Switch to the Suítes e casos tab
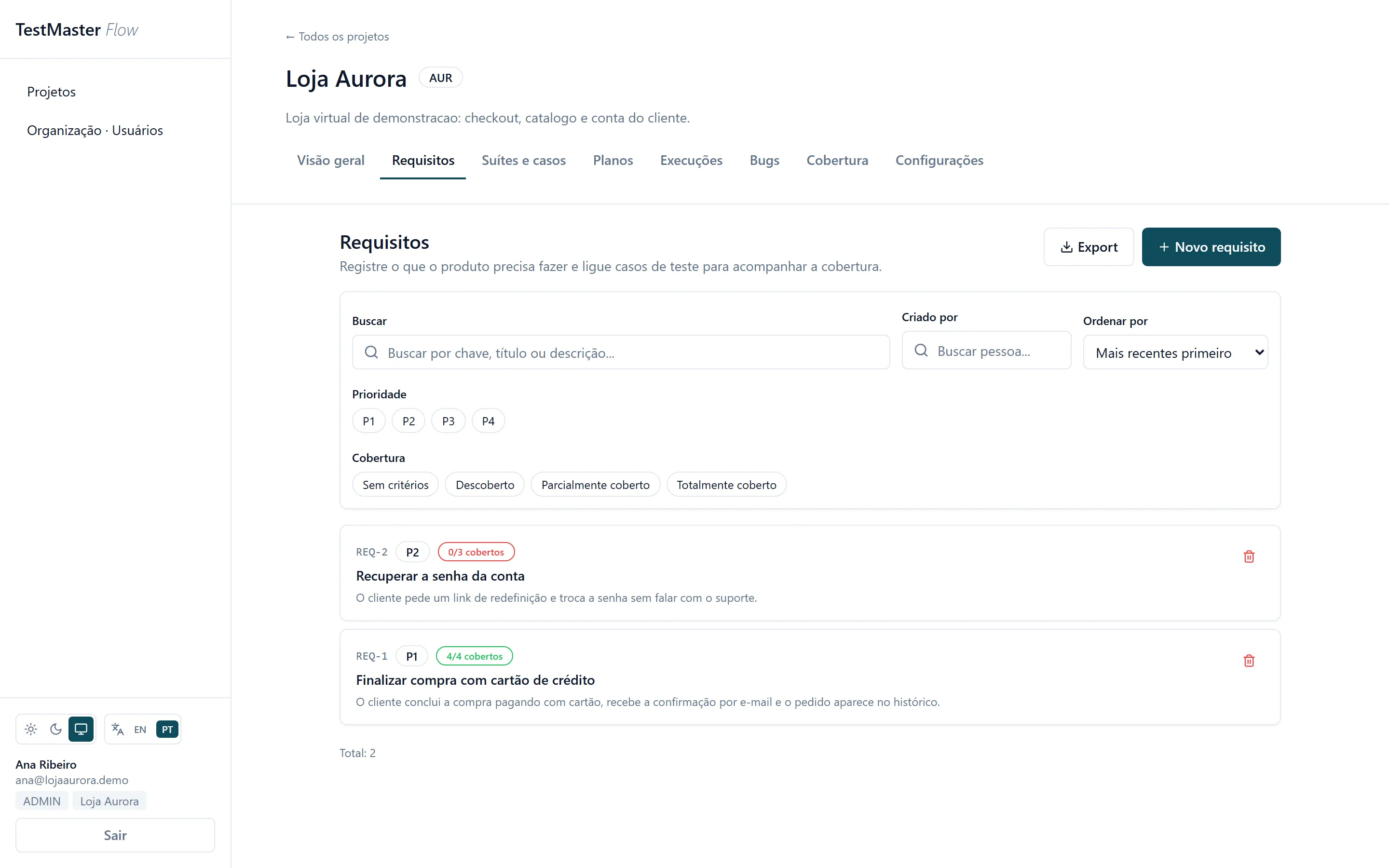This screenshot has width=1389, height=868. (x=523, y=160)
